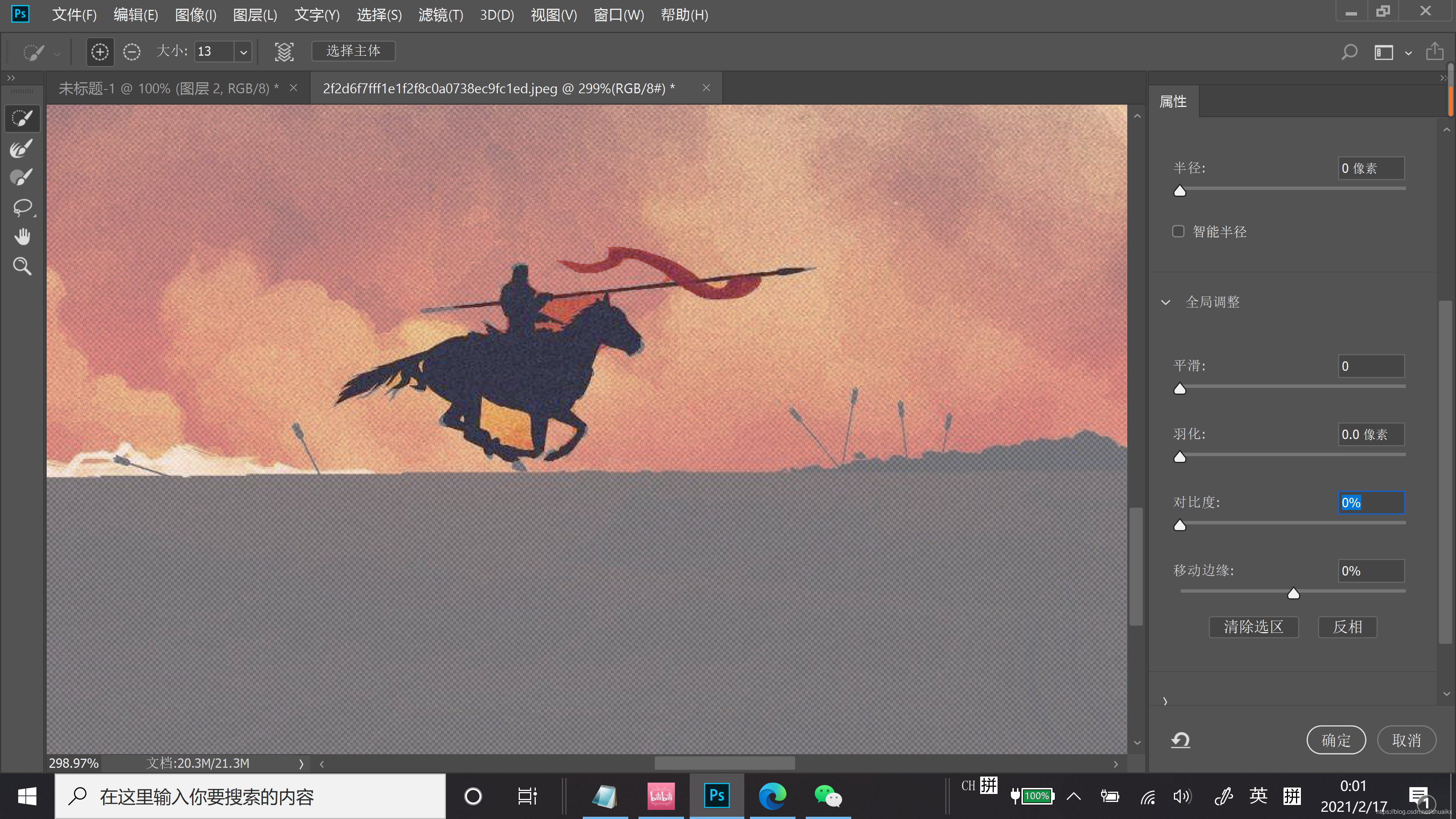Screen dimensions: 1456x819
Task: Open the workspace layout dropdown arrow
Action: point(1408,53)
